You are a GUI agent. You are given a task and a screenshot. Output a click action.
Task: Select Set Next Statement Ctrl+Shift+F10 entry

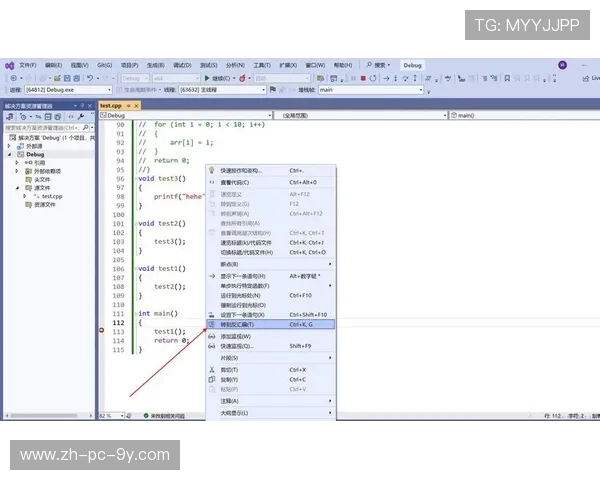pyautogui.click(x=271, y=315)
